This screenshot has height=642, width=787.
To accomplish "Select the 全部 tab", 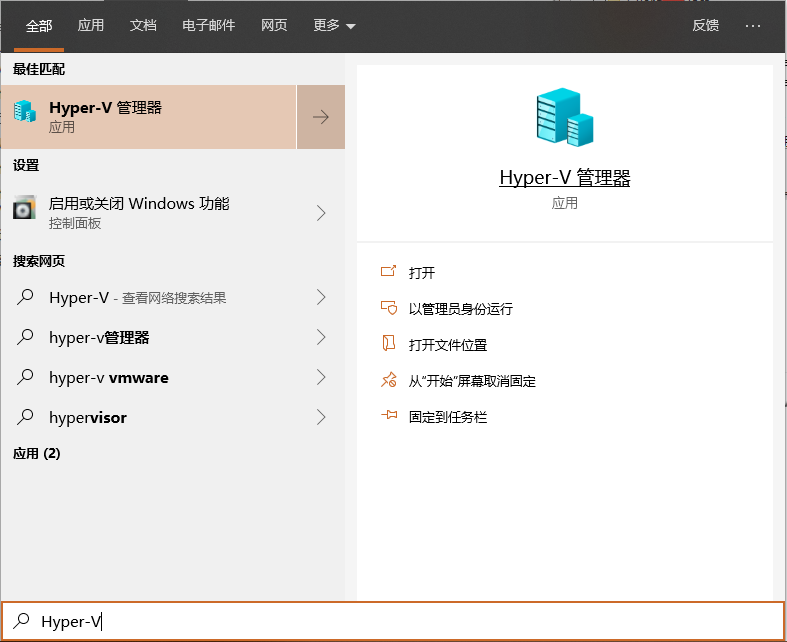I will point(39,26).
